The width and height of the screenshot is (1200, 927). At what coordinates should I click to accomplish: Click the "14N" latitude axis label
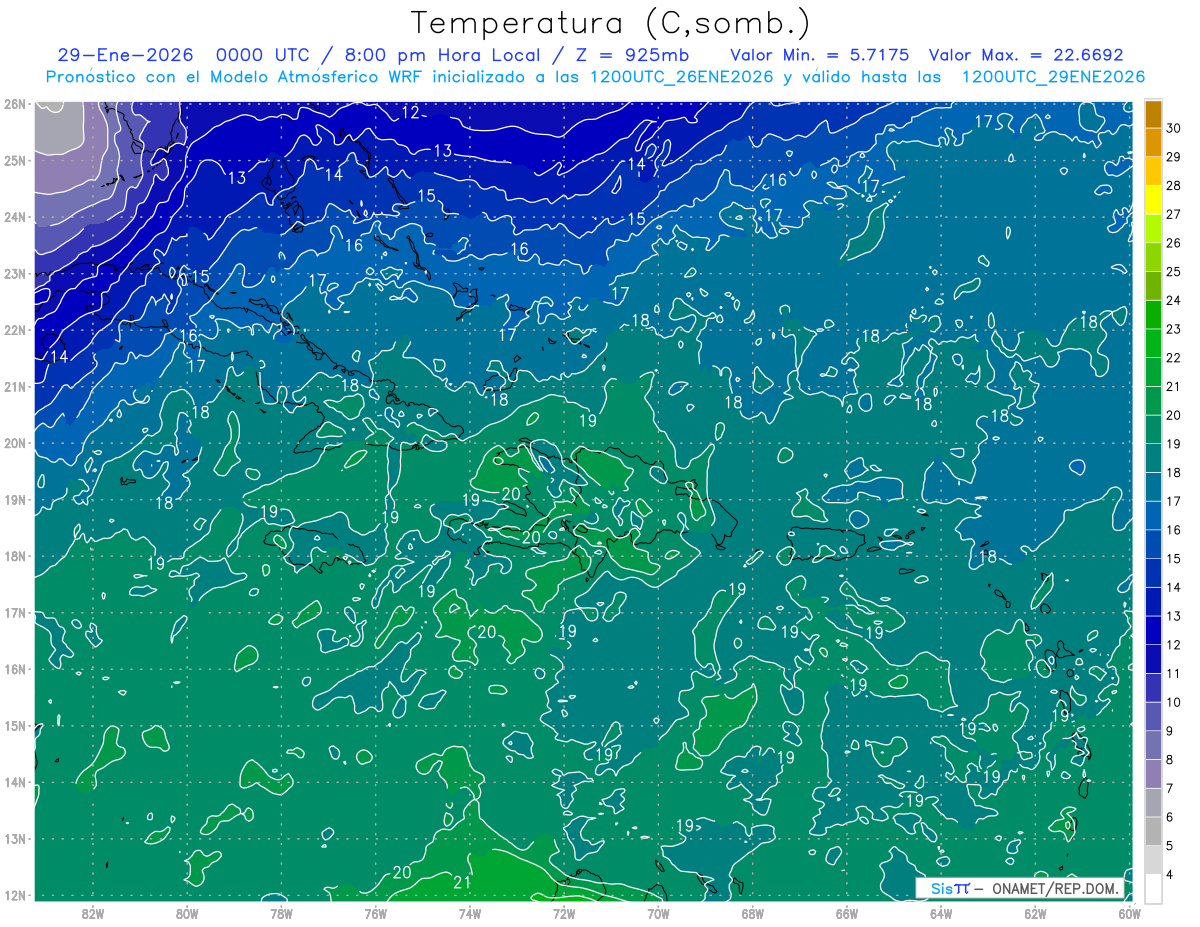pyautogui.click(x=14, y=782)
